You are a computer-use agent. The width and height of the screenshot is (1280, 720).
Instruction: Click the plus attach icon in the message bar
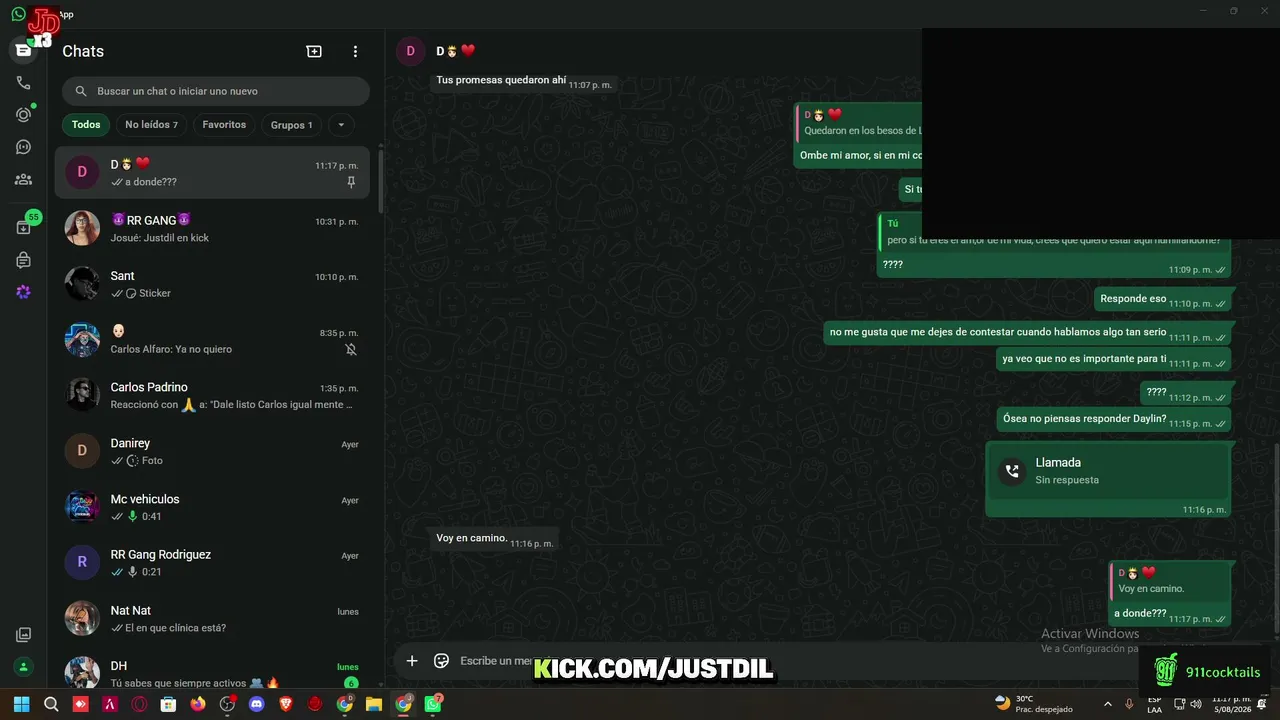[412, 661]
